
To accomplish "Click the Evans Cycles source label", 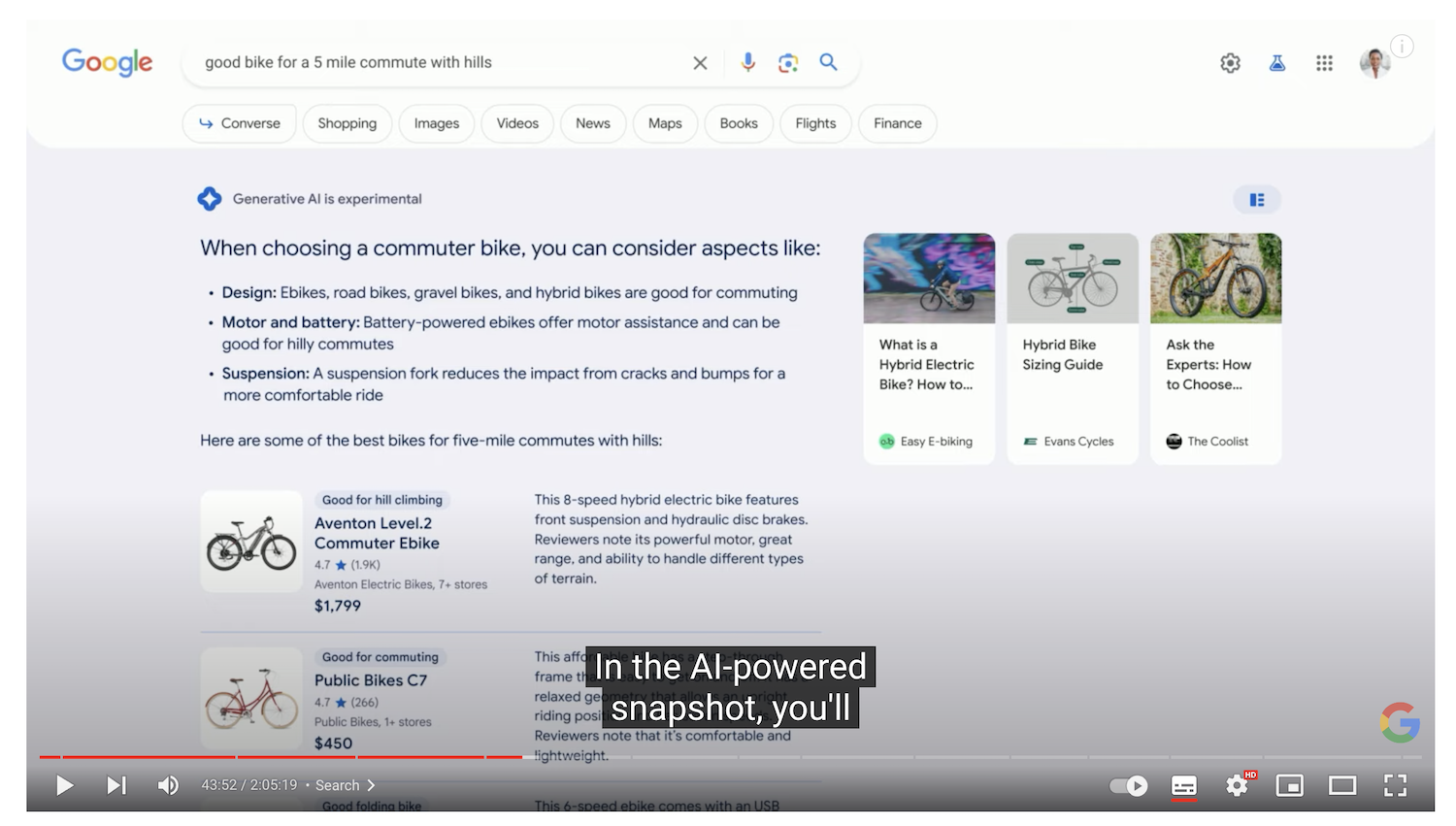I will pos(1068,441).
